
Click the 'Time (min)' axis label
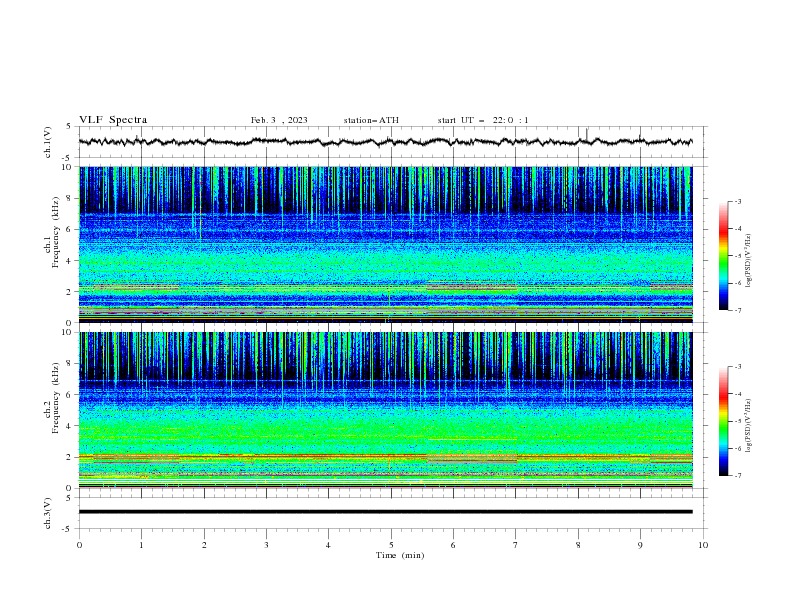[400, 555]
